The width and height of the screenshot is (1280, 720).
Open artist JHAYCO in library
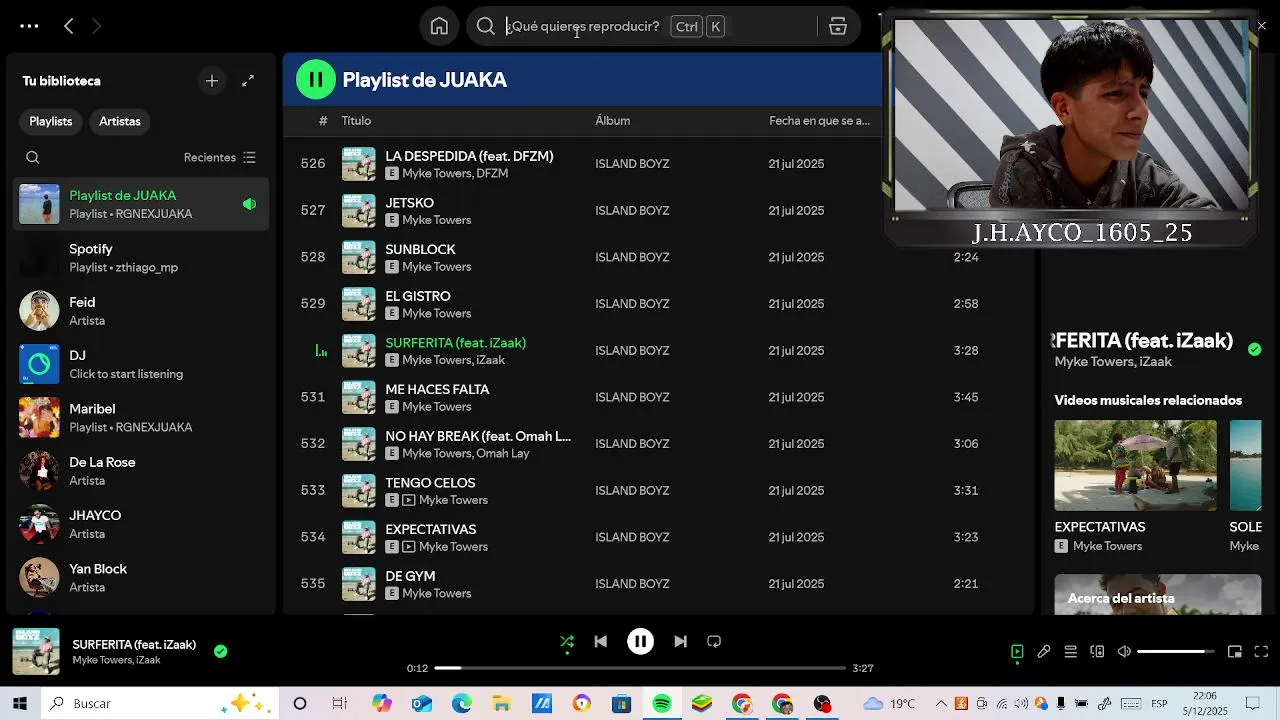[x=141, y=524]
